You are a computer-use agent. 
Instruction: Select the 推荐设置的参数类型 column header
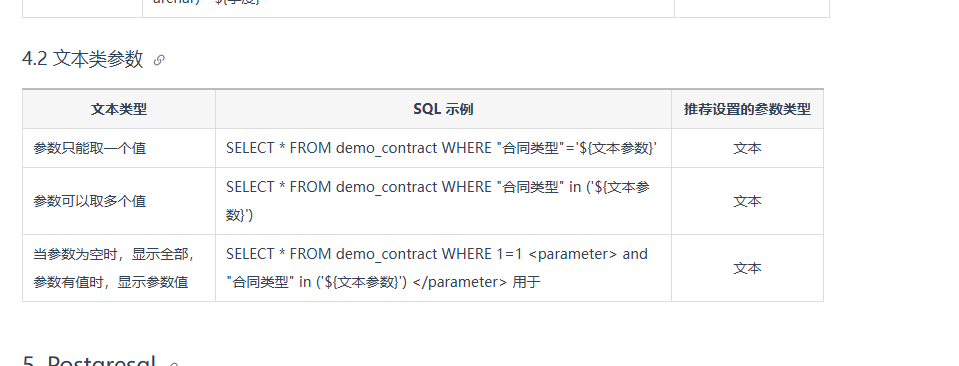click(x=747, y=109)
